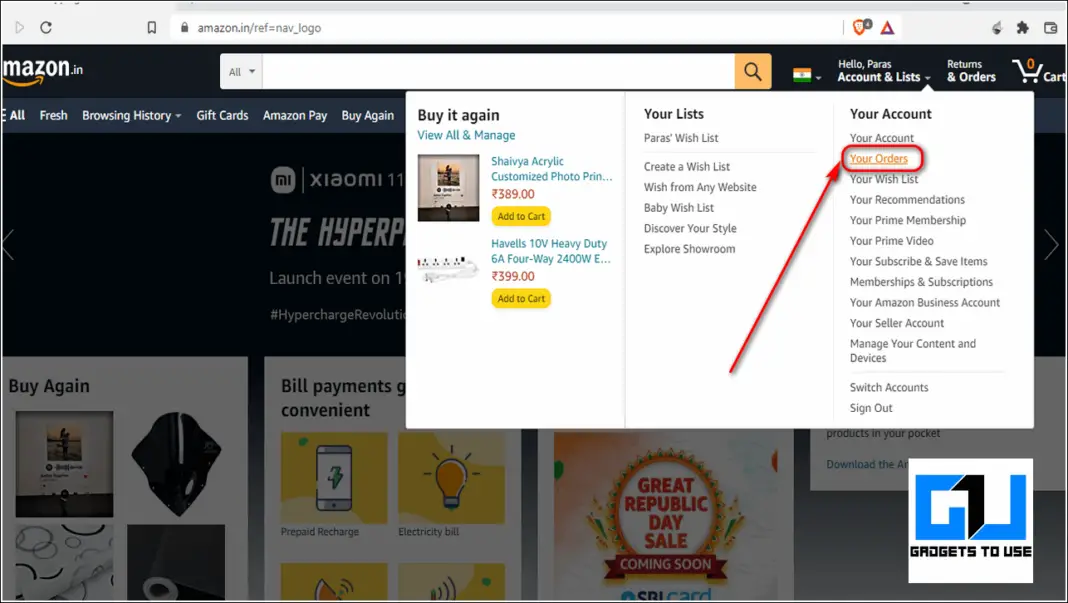This screenshot has width=1068, height=603.
Task: Open the All hamburger menu
Action: tap(14, 115)
